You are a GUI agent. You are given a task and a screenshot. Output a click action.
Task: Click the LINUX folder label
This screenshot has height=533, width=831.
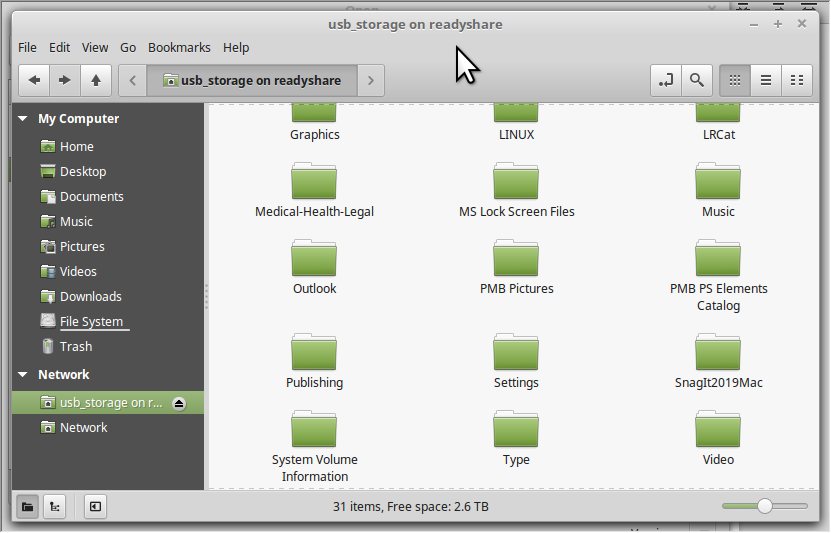[x=516, y=135]
